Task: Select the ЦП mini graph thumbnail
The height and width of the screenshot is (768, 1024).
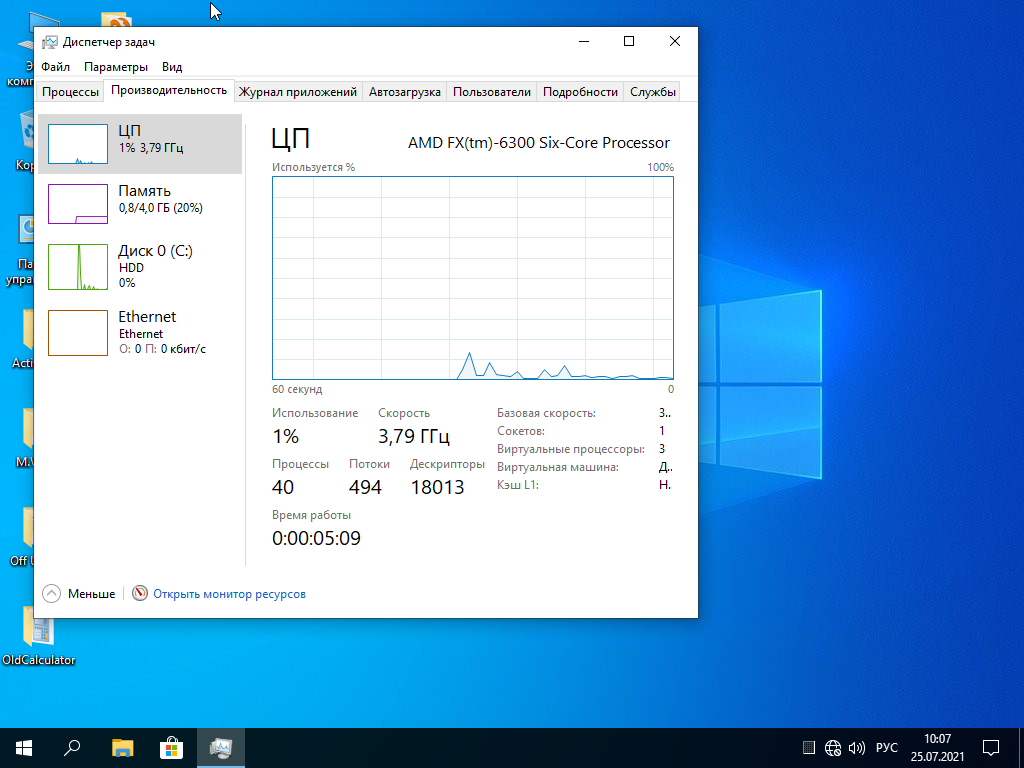Action: (x=78, y=144)
